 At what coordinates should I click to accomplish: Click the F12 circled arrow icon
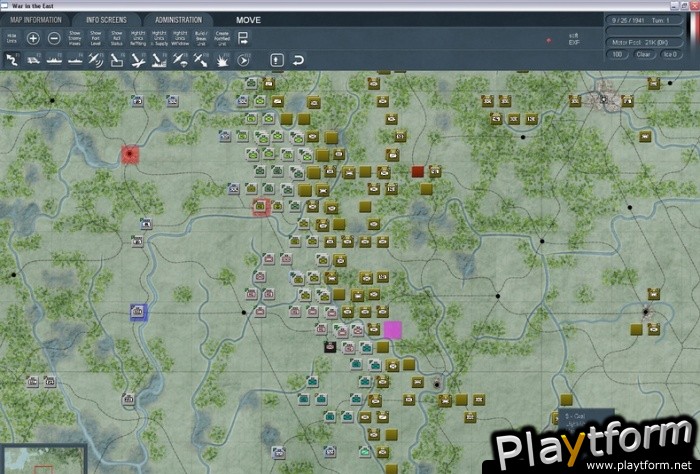243,60
